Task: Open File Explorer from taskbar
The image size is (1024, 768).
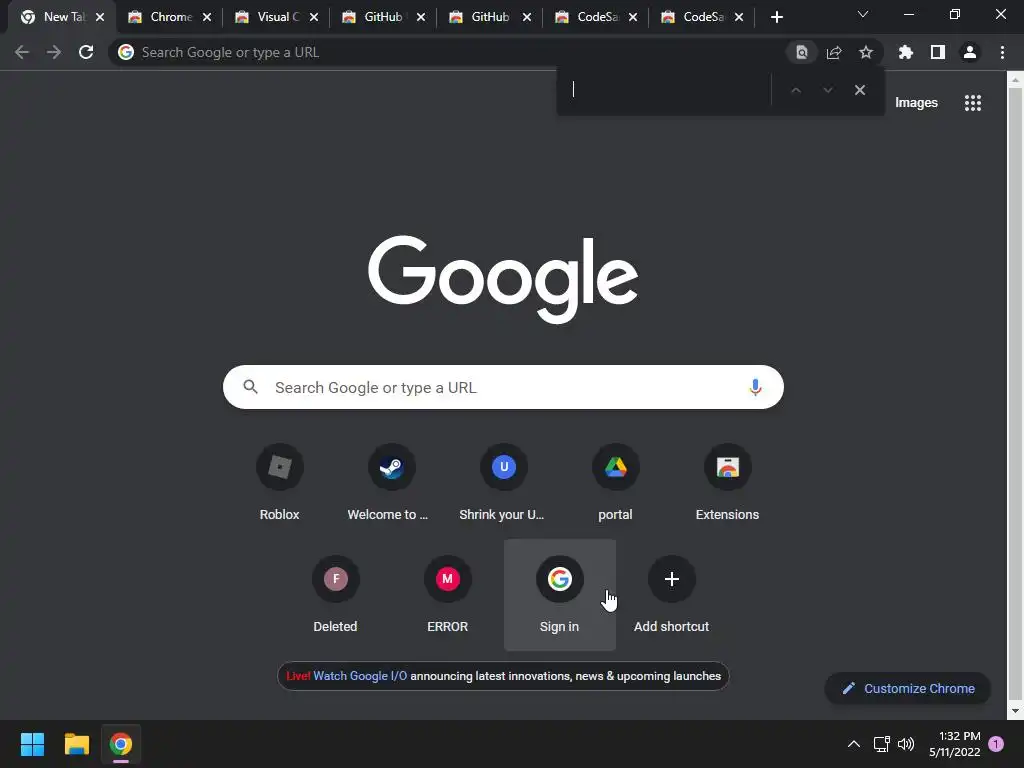Action: tap(76, 744)
